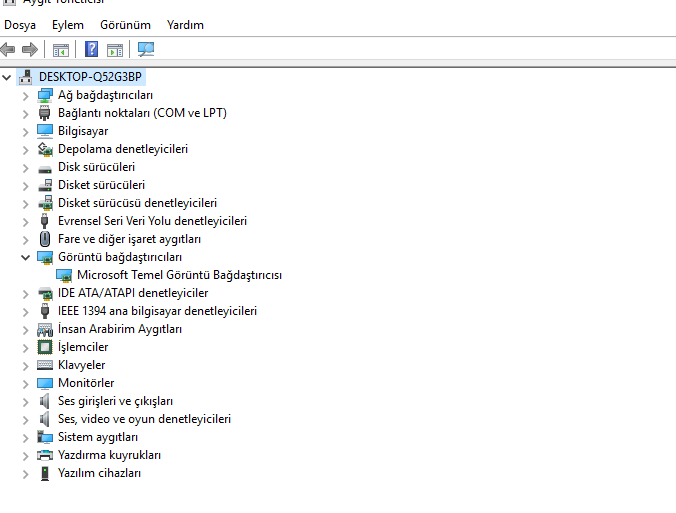Expand Evrensel Seri Veri Yolu denetleyicileri
The image size is (676, 513).
25,222
